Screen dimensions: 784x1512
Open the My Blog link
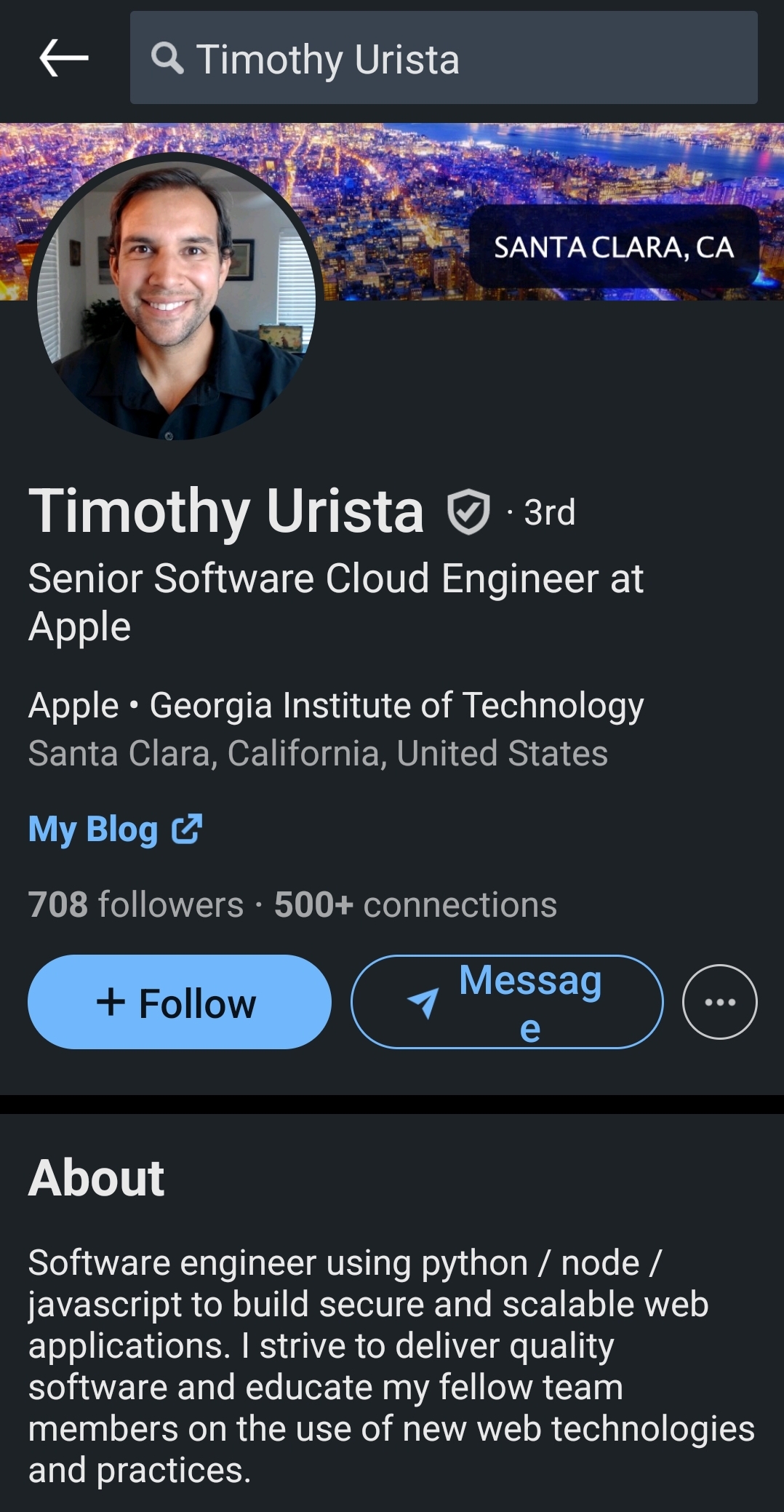[x=93, y=829]
